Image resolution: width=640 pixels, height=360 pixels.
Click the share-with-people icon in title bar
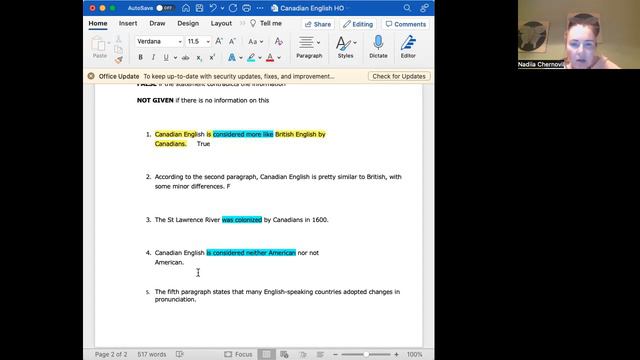click(x=424, y=8)
